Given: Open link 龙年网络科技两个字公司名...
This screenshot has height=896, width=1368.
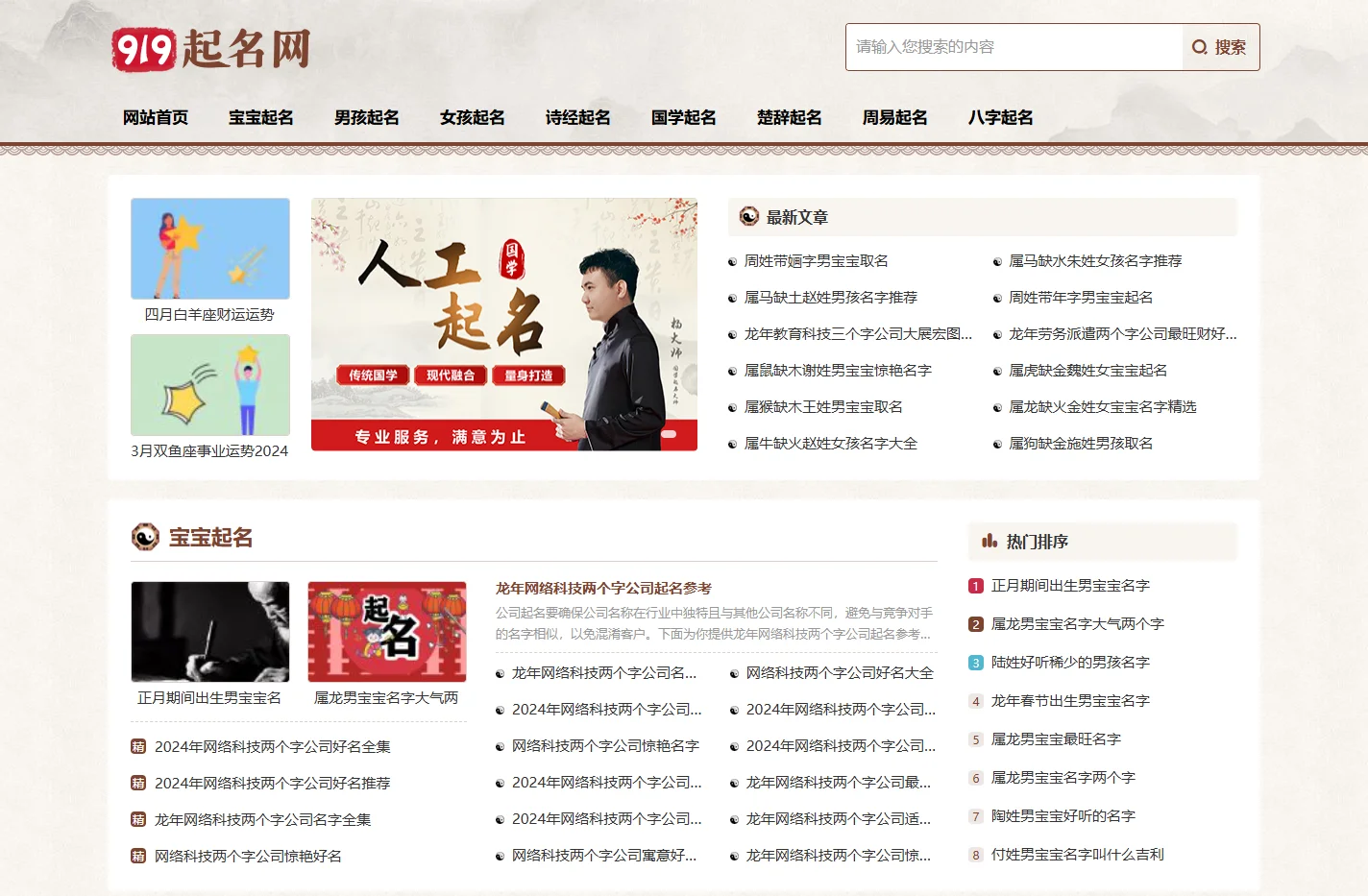Looking at the screenshot, I should [604, 673].
